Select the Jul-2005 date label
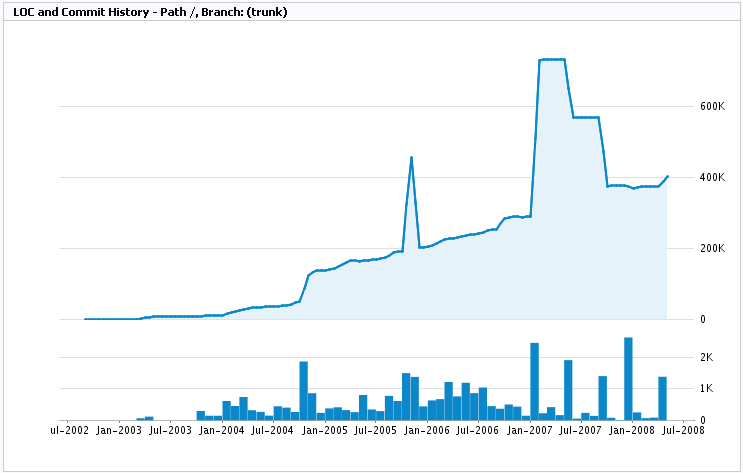 tap(373, 430)
